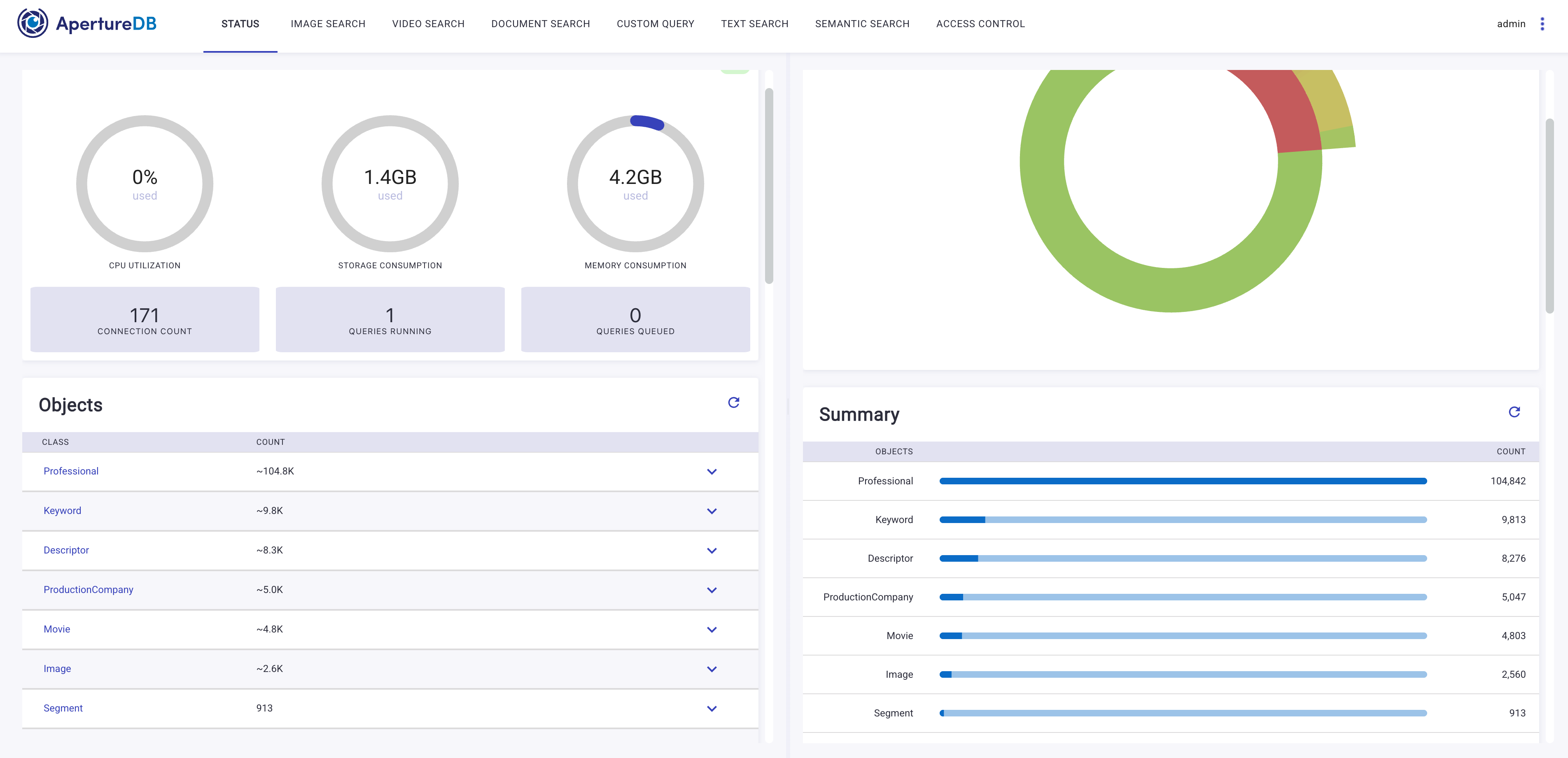Expand the Descriptor class row
The width and height of the screenshot is (1568, 758).
click(x=712, y=551)
